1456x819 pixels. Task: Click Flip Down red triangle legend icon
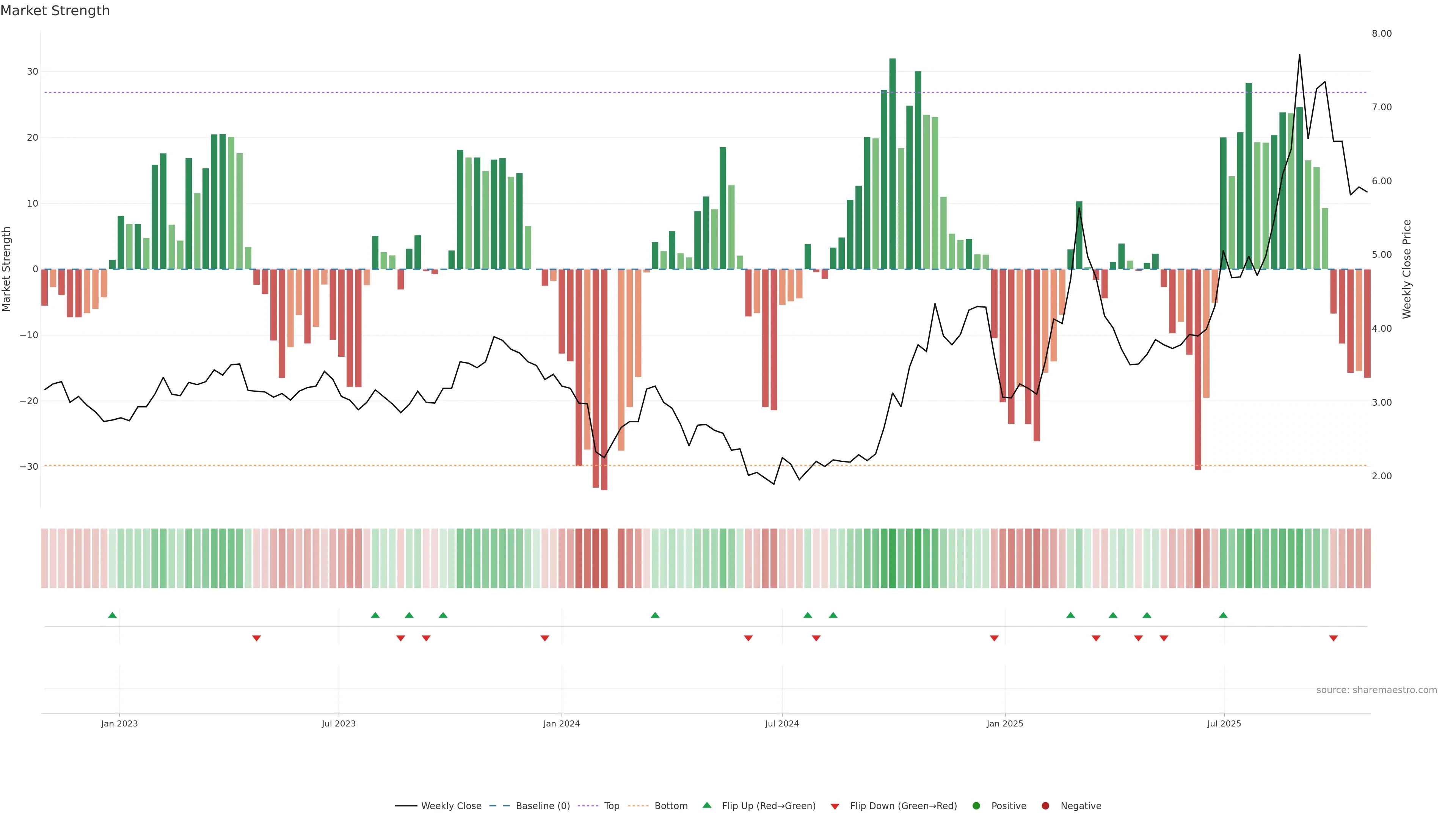(x=835, y=806)
